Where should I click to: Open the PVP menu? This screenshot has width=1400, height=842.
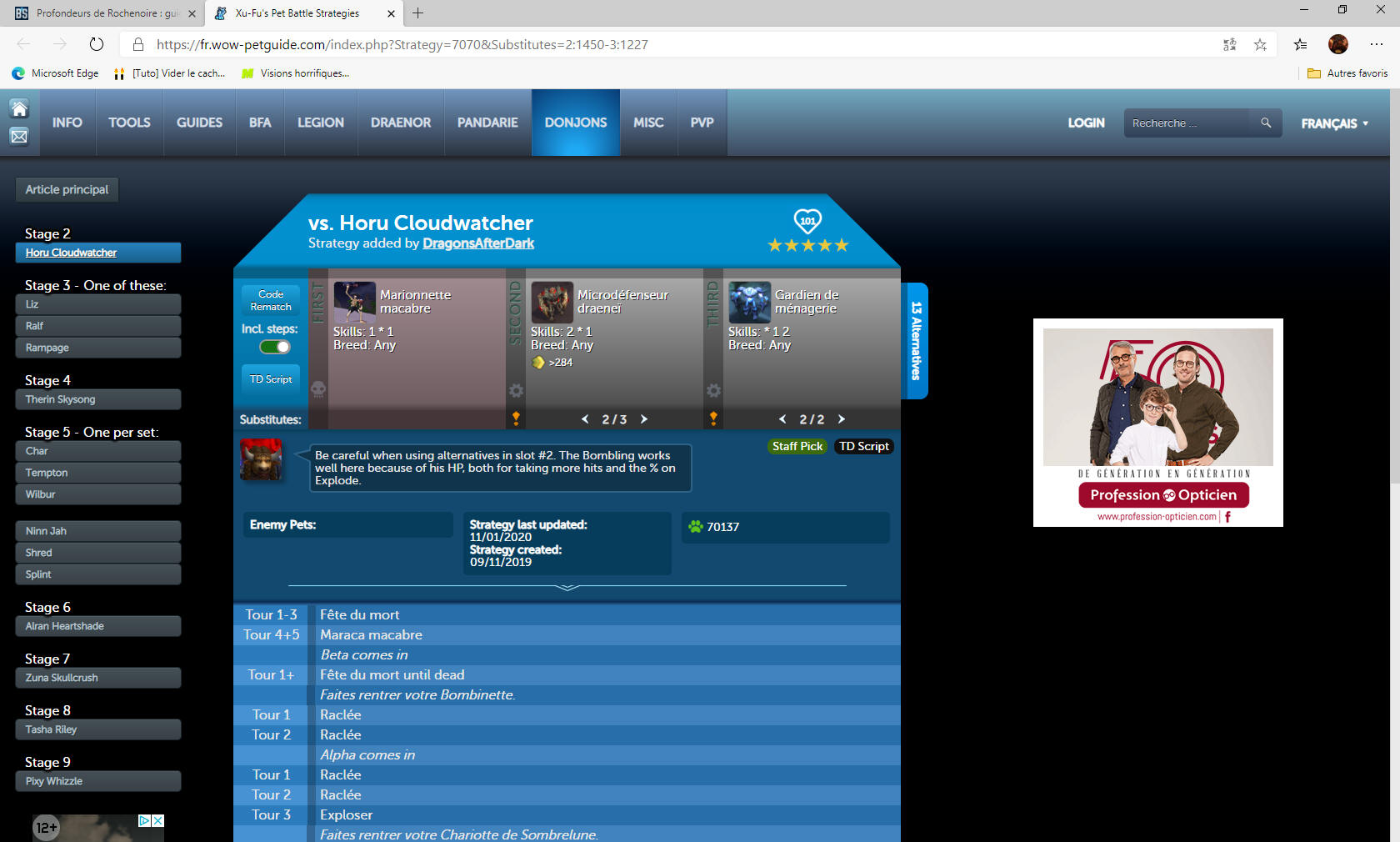[x=702, y=123]
